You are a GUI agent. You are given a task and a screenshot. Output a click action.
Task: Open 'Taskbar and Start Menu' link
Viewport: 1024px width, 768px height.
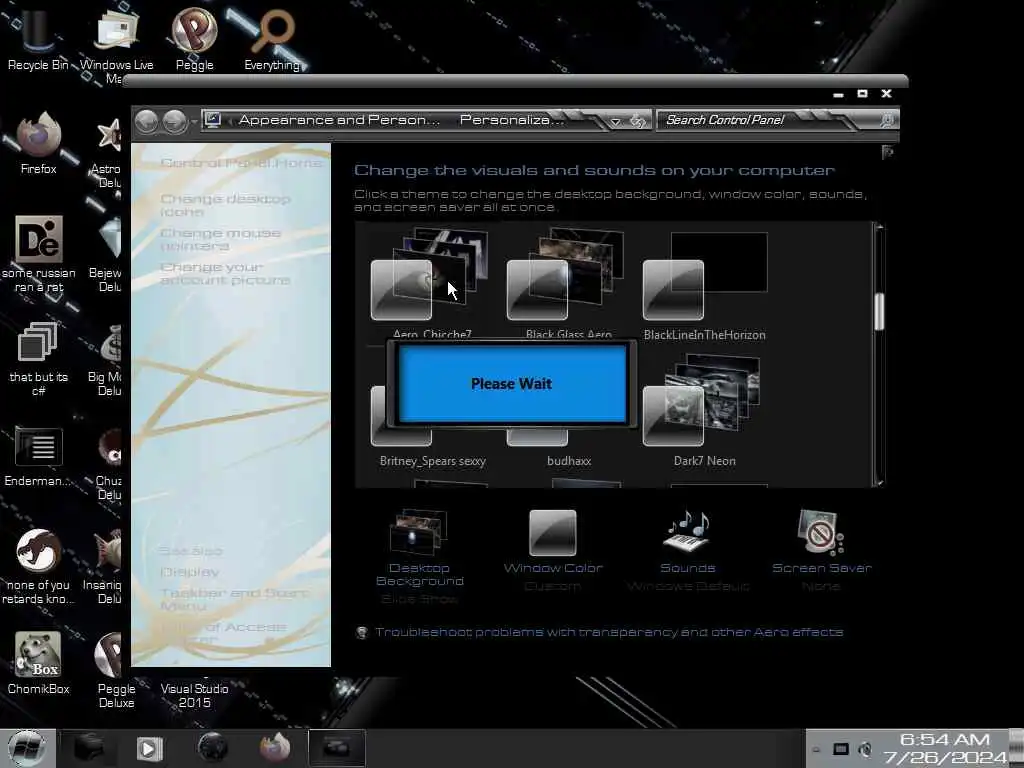234,599
